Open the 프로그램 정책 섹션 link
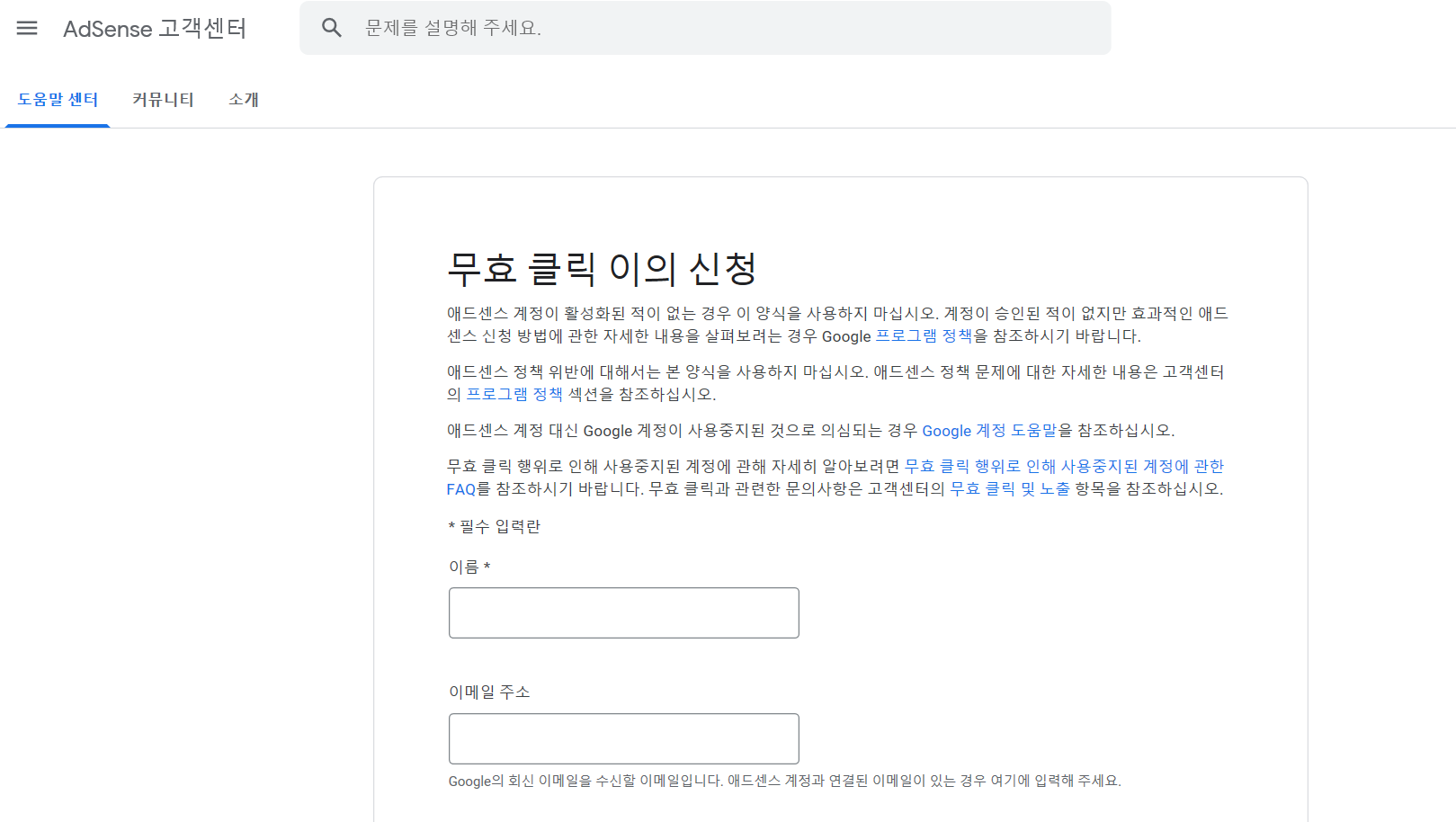 514,395
